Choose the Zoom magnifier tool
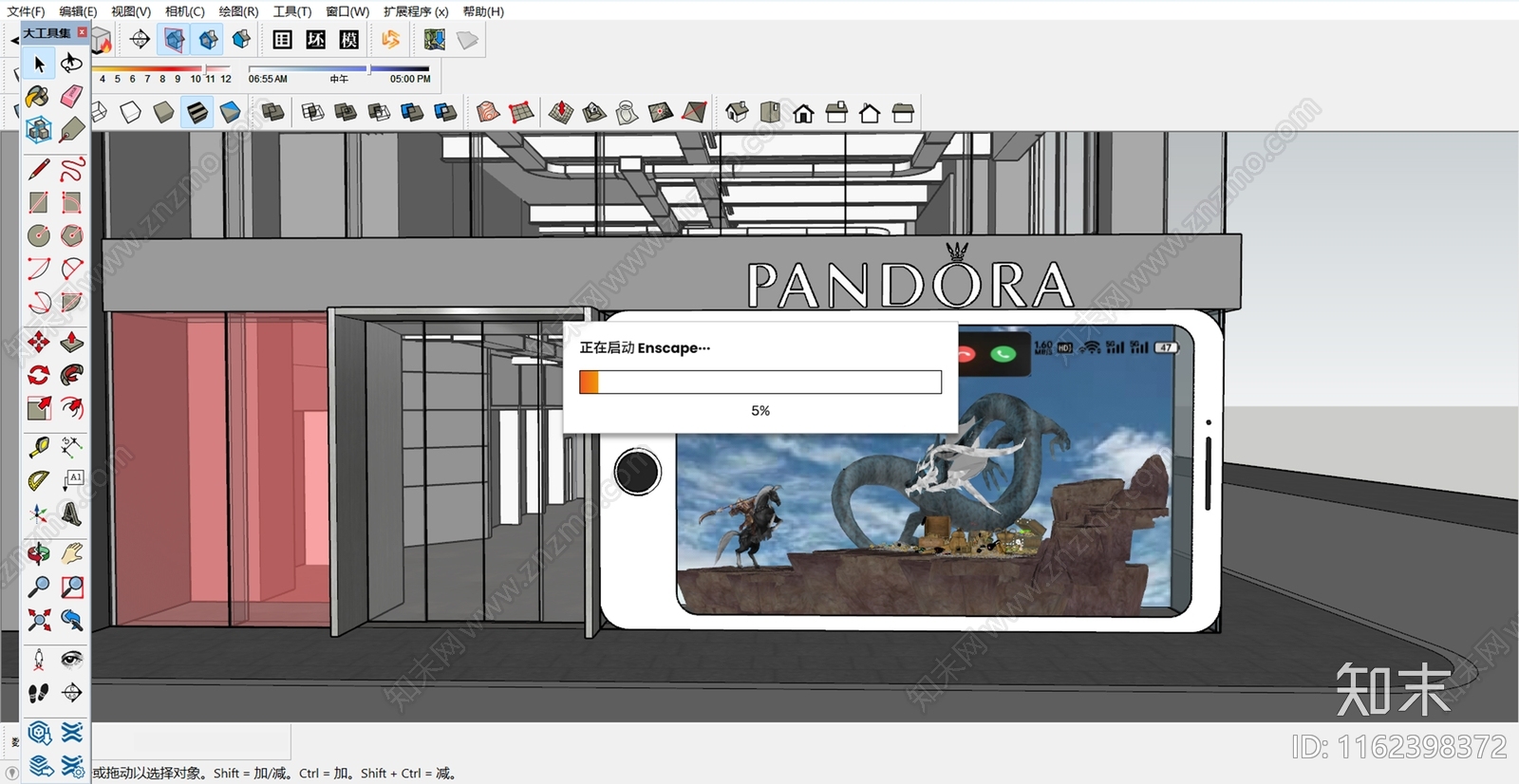 tap(39, 587)
